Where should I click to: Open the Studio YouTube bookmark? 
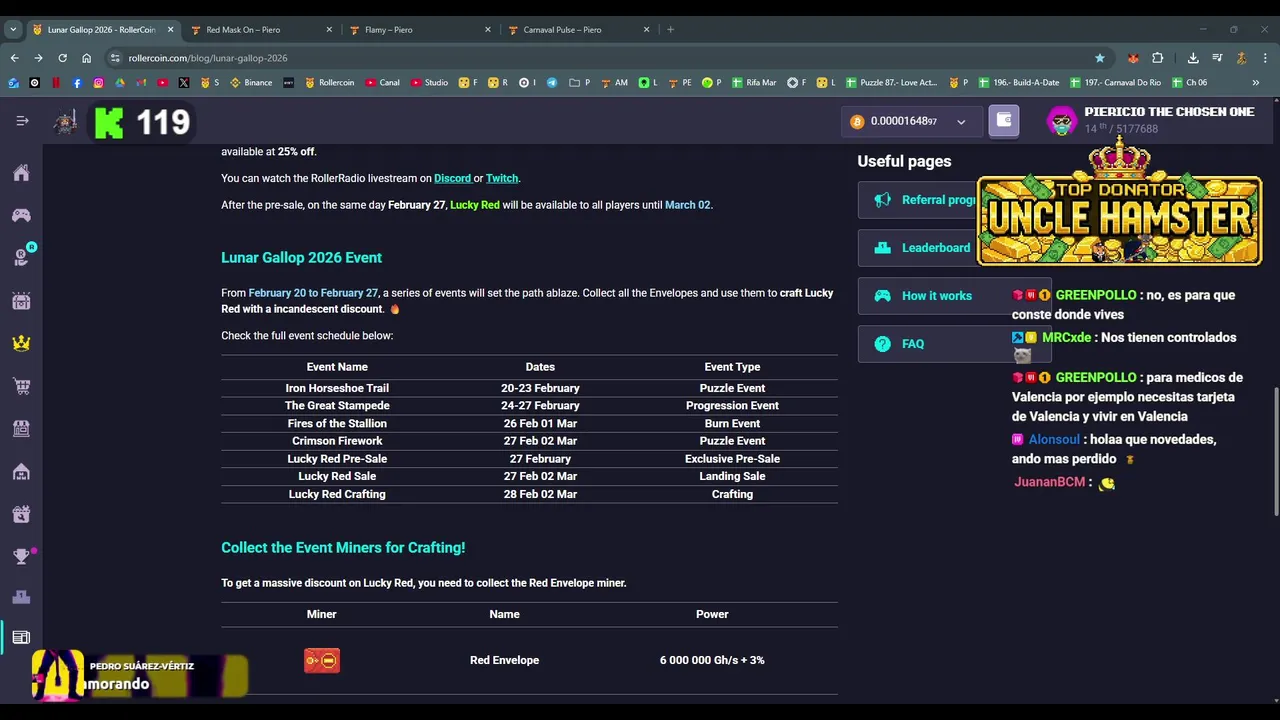click(428, 83)
